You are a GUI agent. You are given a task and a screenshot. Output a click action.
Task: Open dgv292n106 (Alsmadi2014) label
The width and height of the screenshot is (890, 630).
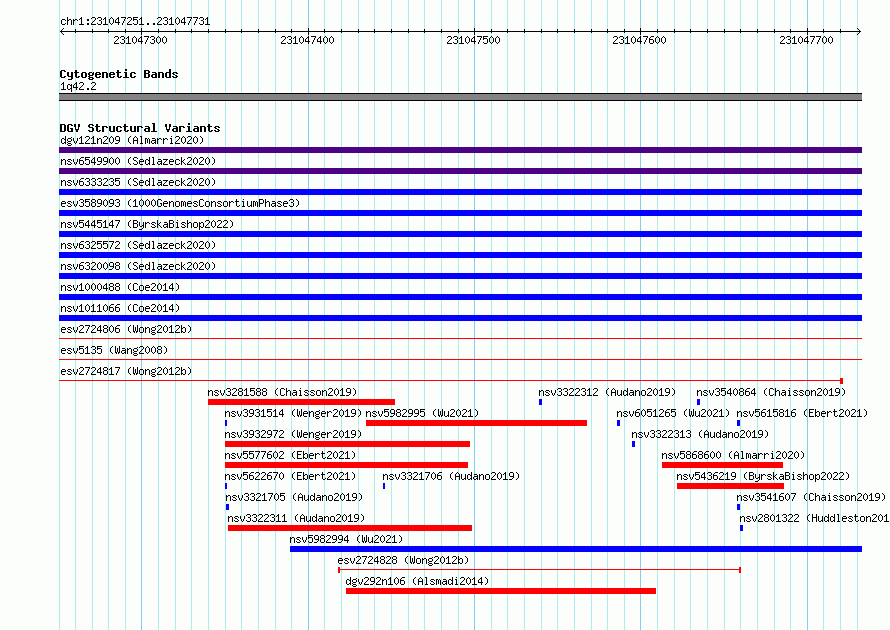point(417,581)
